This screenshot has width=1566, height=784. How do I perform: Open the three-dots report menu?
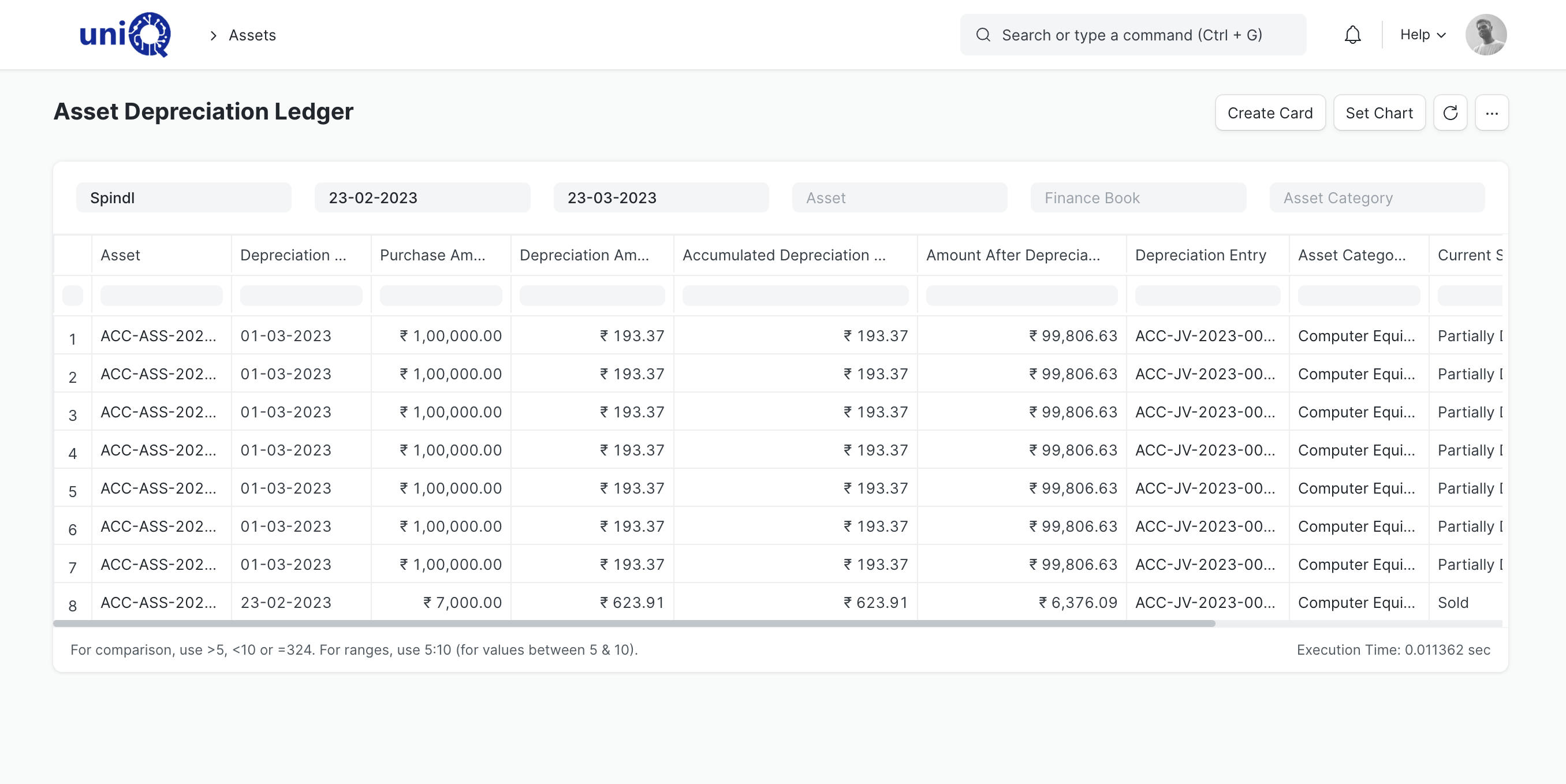click(1492, 113)
